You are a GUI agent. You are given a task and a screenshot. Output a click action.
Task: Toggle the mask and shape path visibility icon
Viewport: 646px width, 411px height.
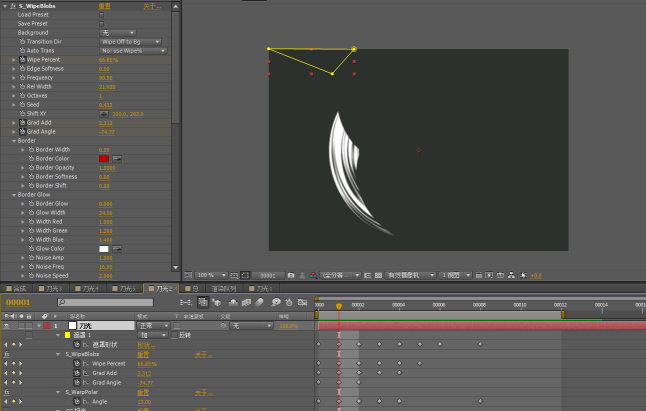point(245,275)
